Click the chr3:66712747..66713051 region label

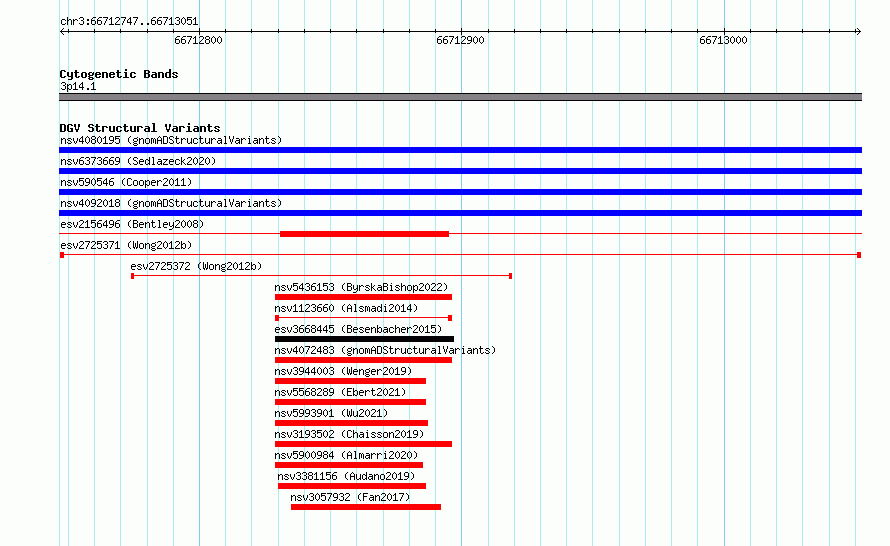(x=129, y=22)
